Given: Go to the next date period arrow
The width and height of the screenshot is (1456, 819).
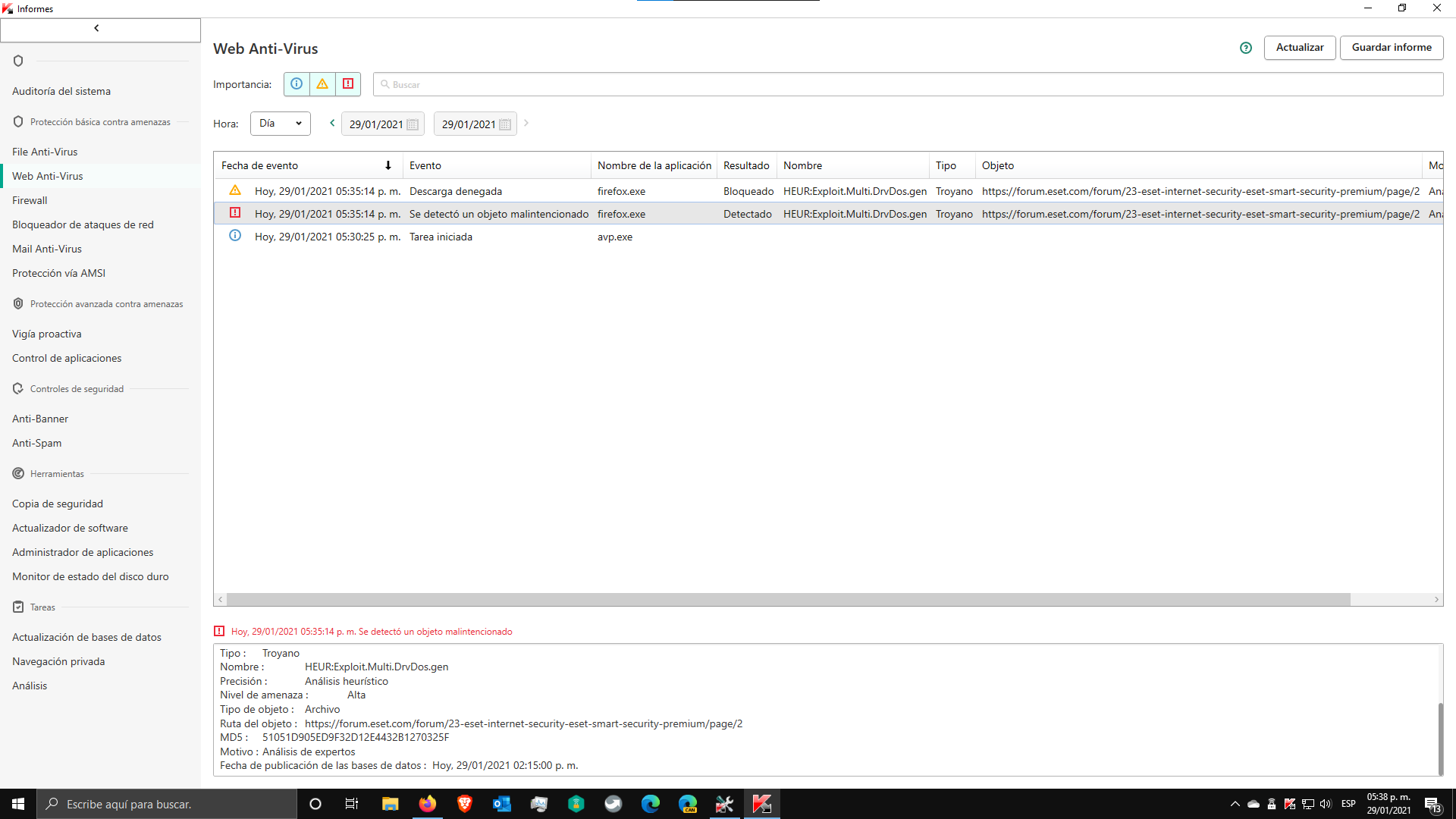Looking at the screenshot, I should pos(526,123).
